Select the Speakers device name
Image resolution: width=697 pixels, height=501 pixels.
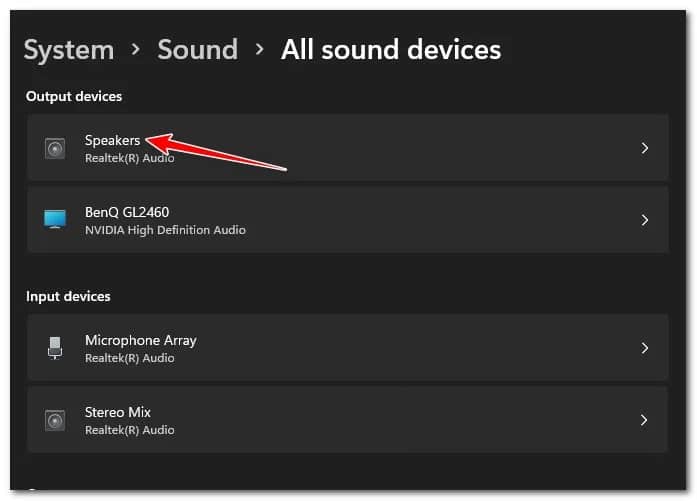tap(112, 141)
